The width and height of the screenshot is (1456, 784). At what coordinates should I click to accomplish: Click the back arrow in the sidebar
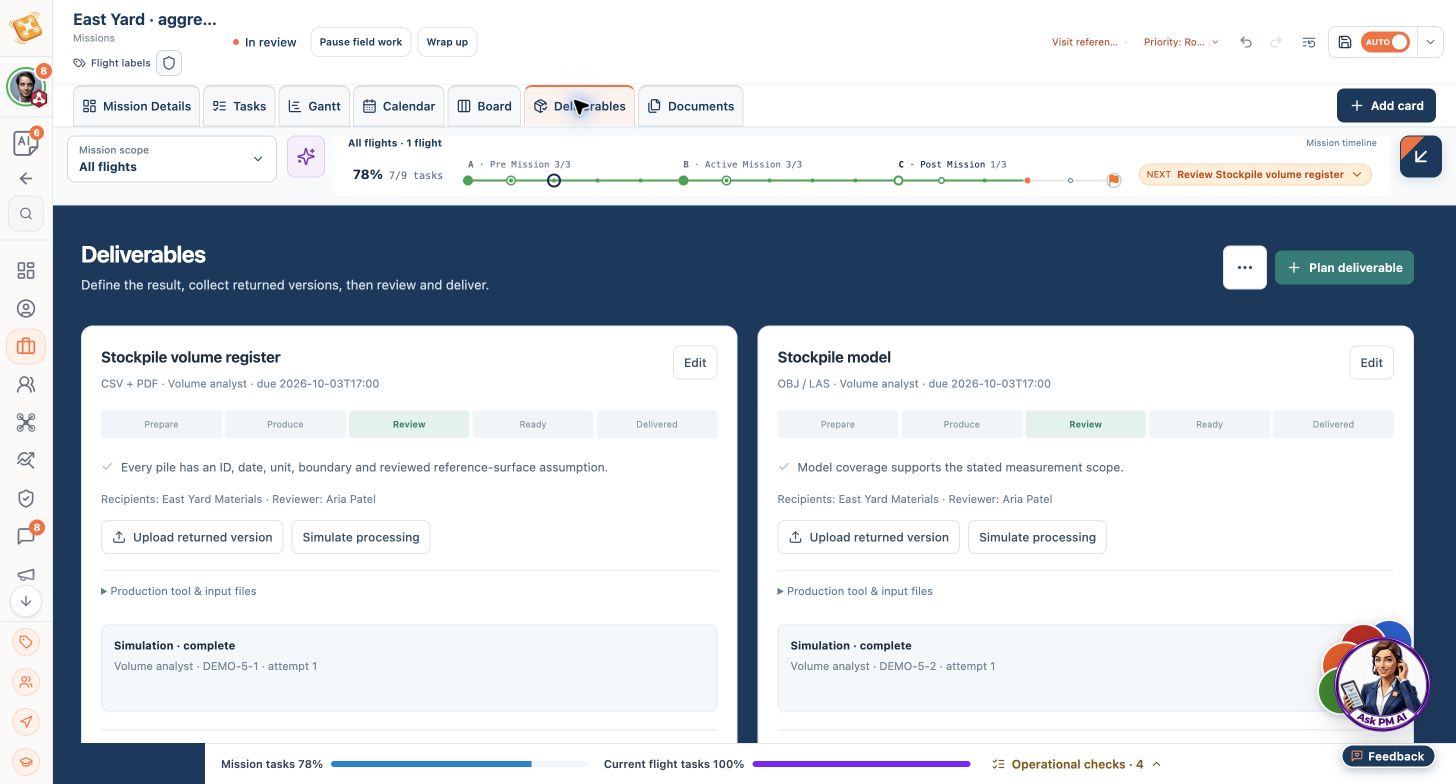point(26,179)
